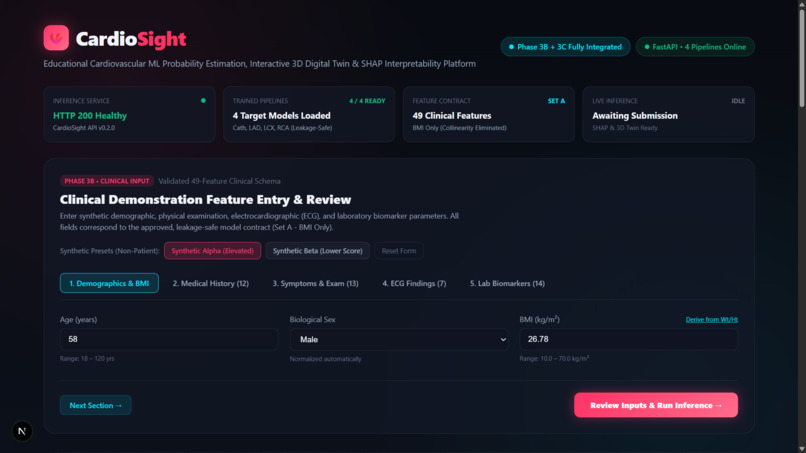Screen dimensions: 806x453
Task: Click Next Section button
Action: (x=96, y=405)
